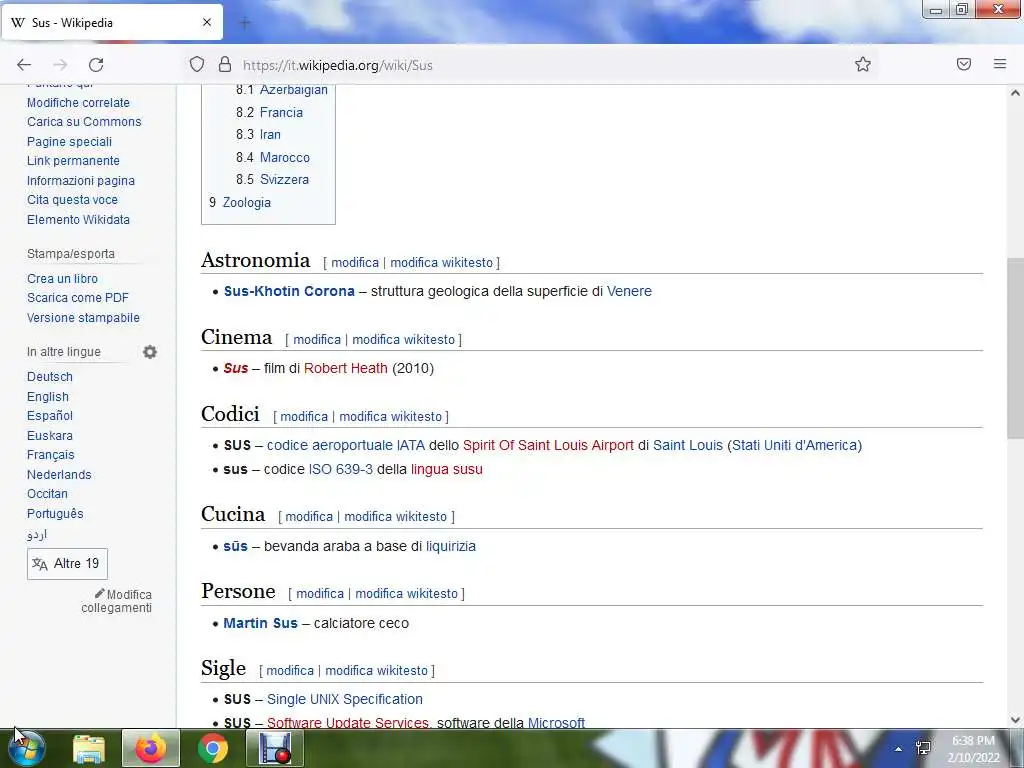Open Informazioni pagina in sidebar
This screenshot has height=768, width=1024.
[81, 181]
